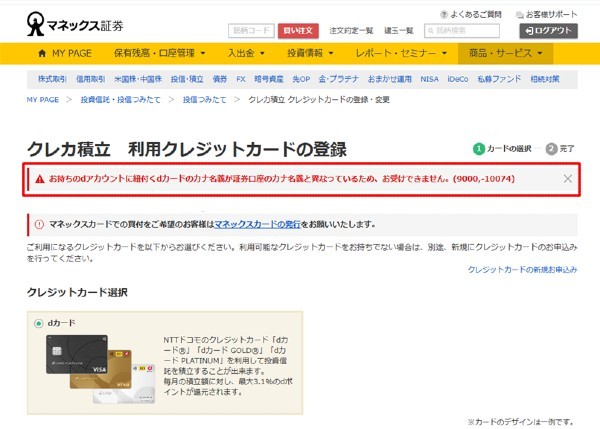
Task: Open the よくあるご質問 help link
Action: (471, 15)
